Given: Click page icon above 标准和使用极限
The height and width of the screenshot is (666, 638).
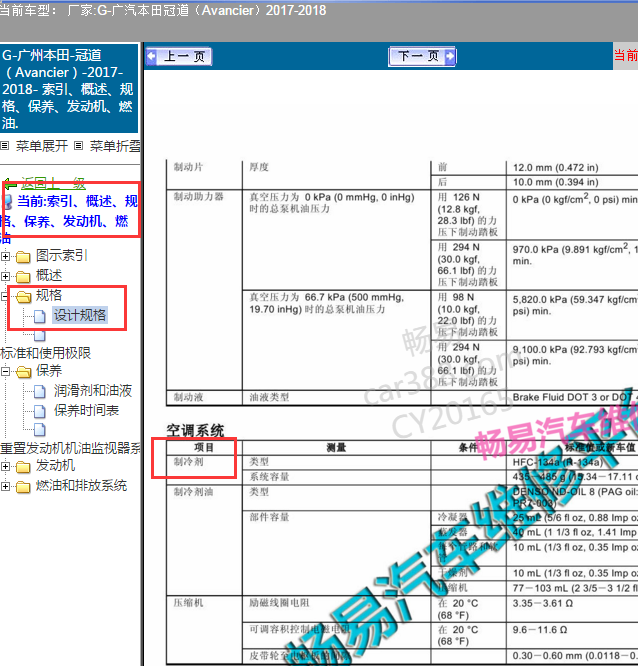Looking at the screenshot, I should pos(40,336).
